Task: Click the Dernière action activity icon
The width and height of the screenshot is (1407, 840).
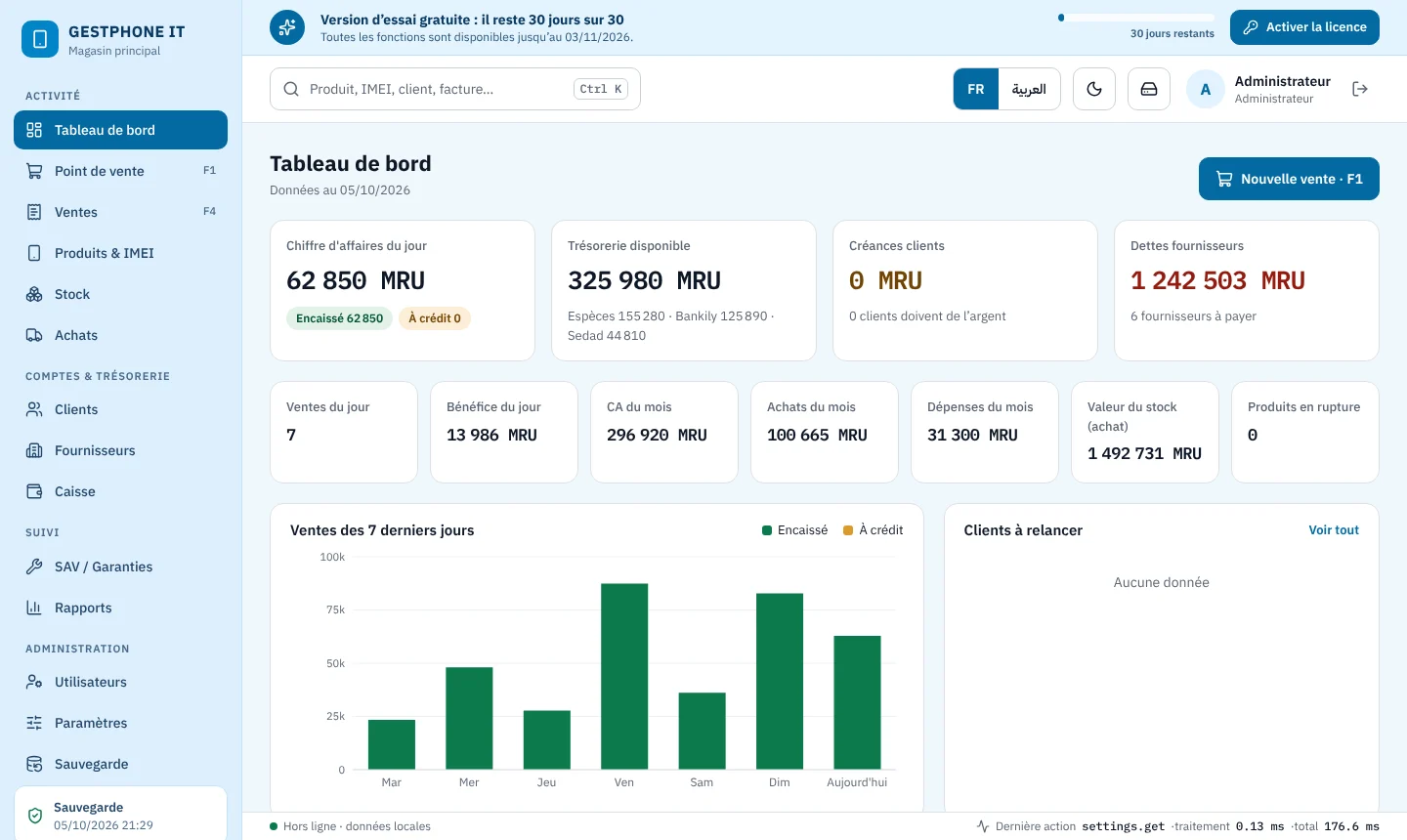Action: tap(983, 826)
